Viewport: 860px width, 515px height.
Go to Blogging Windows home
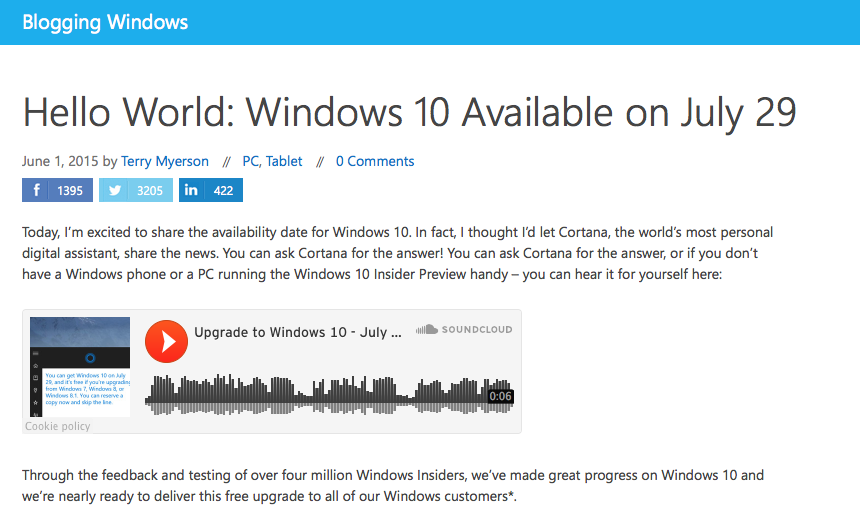pos(105,22)
